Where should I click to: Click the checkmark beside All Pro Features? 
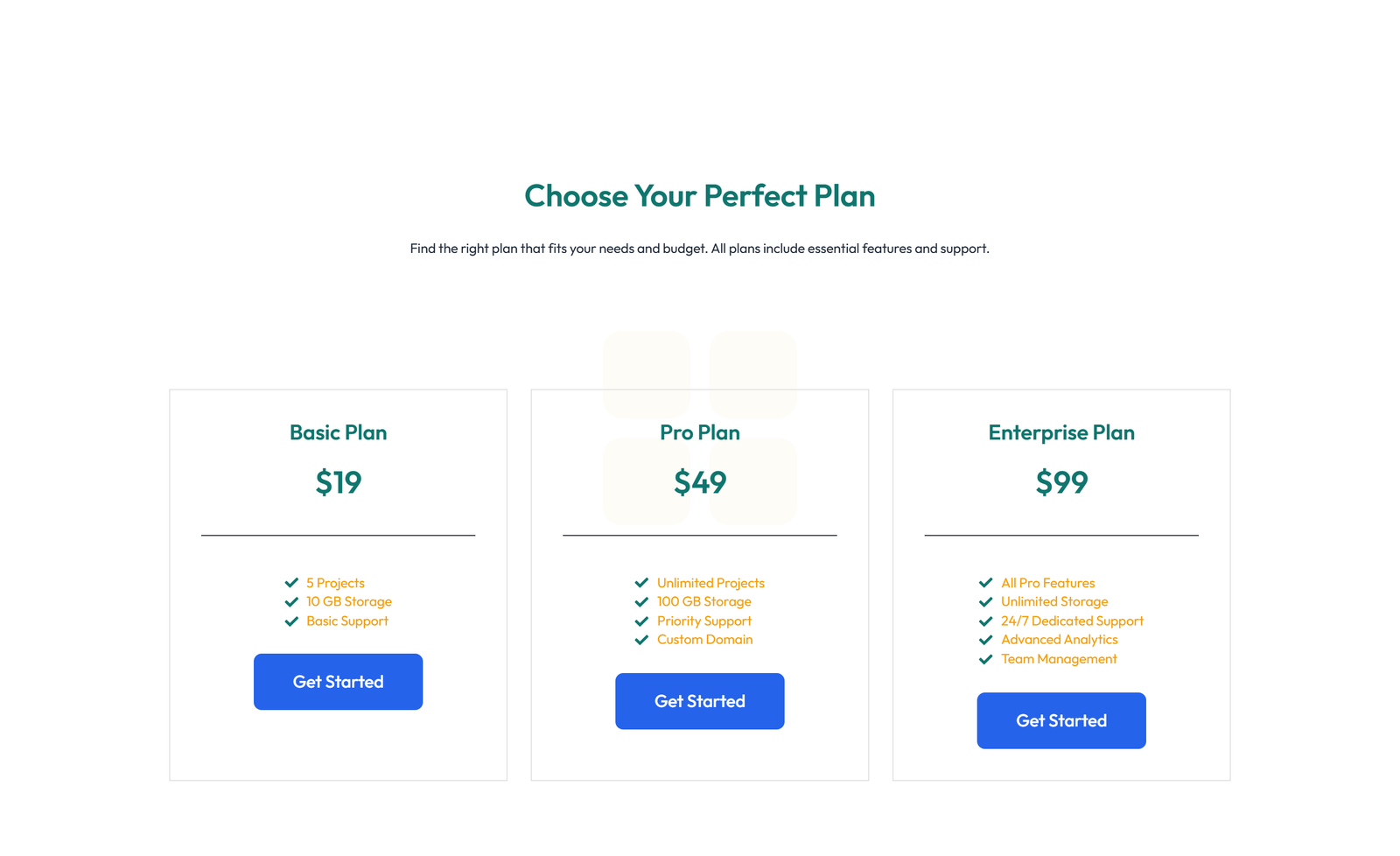click(985, 583)
